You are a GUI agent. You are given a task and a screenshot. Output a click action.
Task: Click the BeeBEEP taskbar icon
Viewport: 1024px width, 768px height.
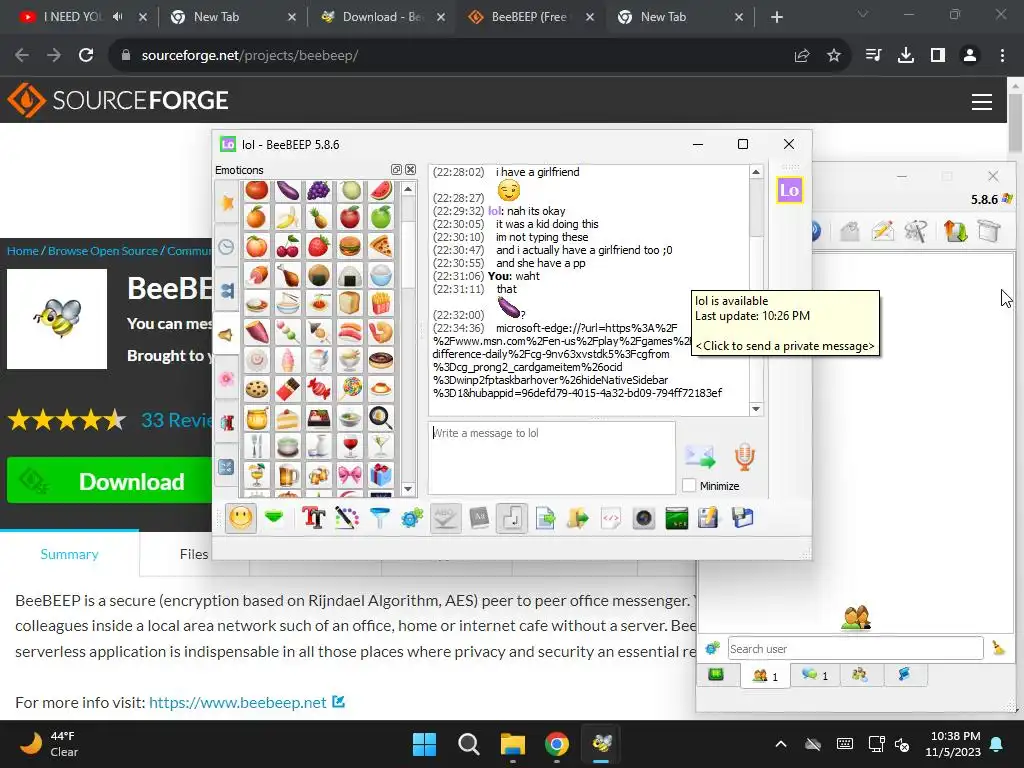pos(601,744)
